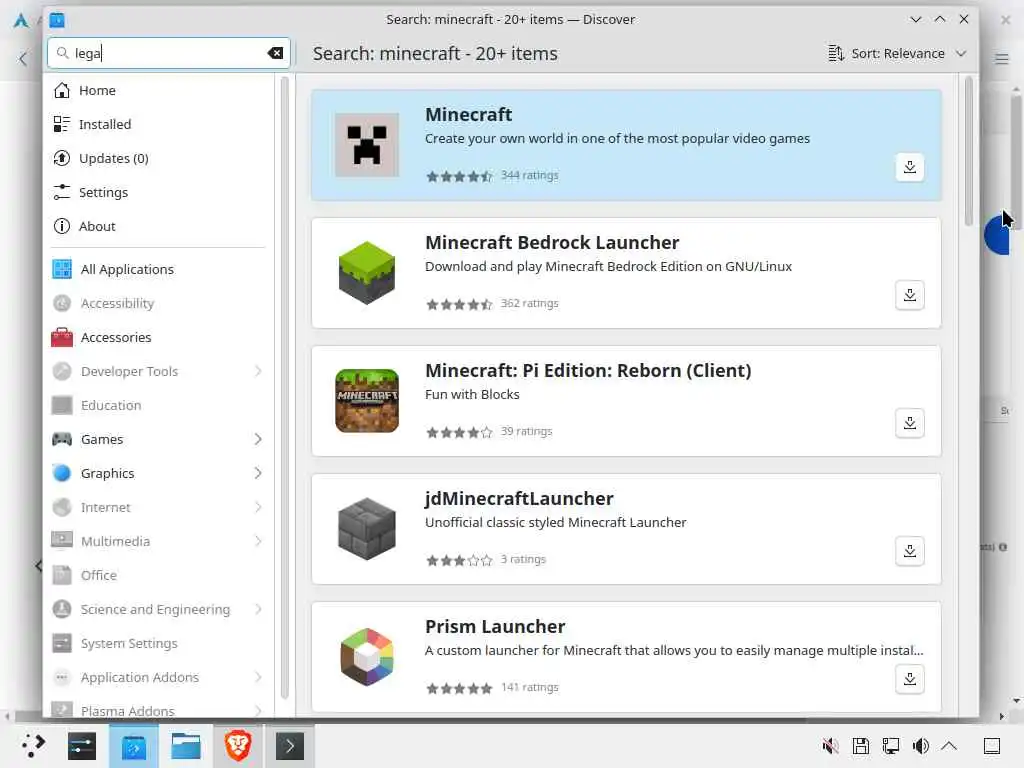Open the Sort: Relevance dropdown

click(897, 54)
